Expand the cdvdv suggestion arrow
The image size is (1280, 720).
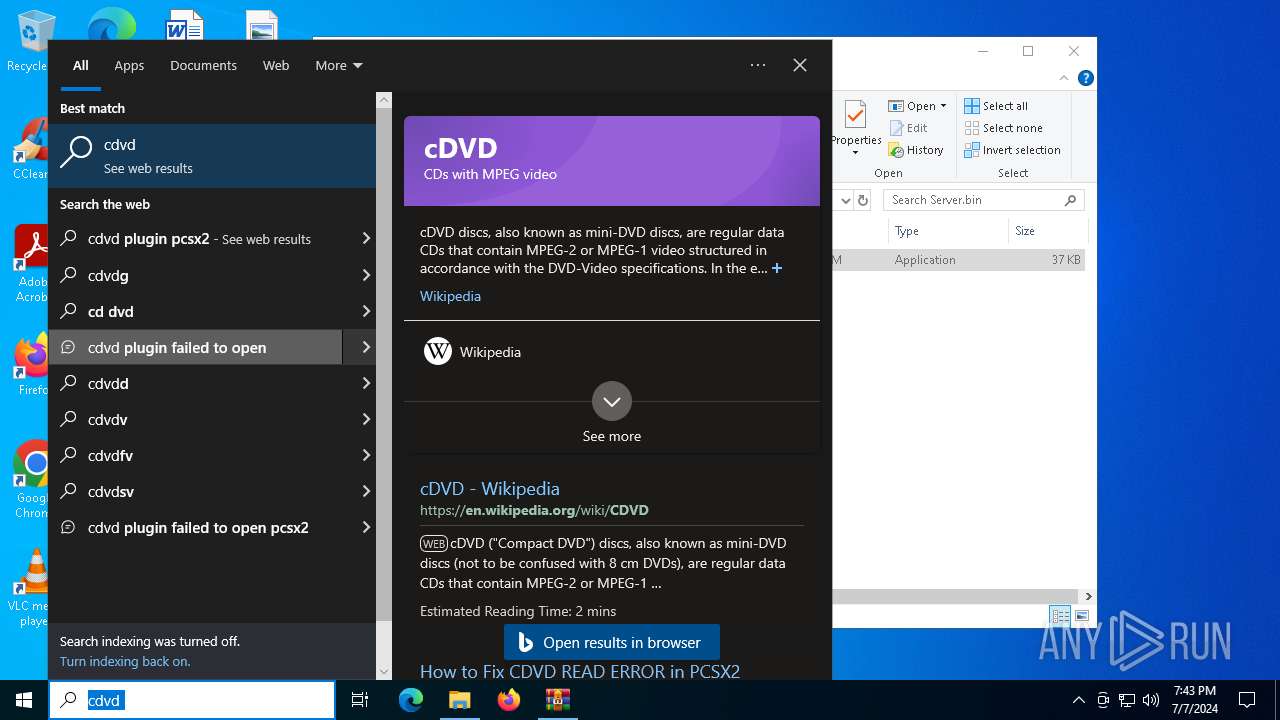point(365,419)
